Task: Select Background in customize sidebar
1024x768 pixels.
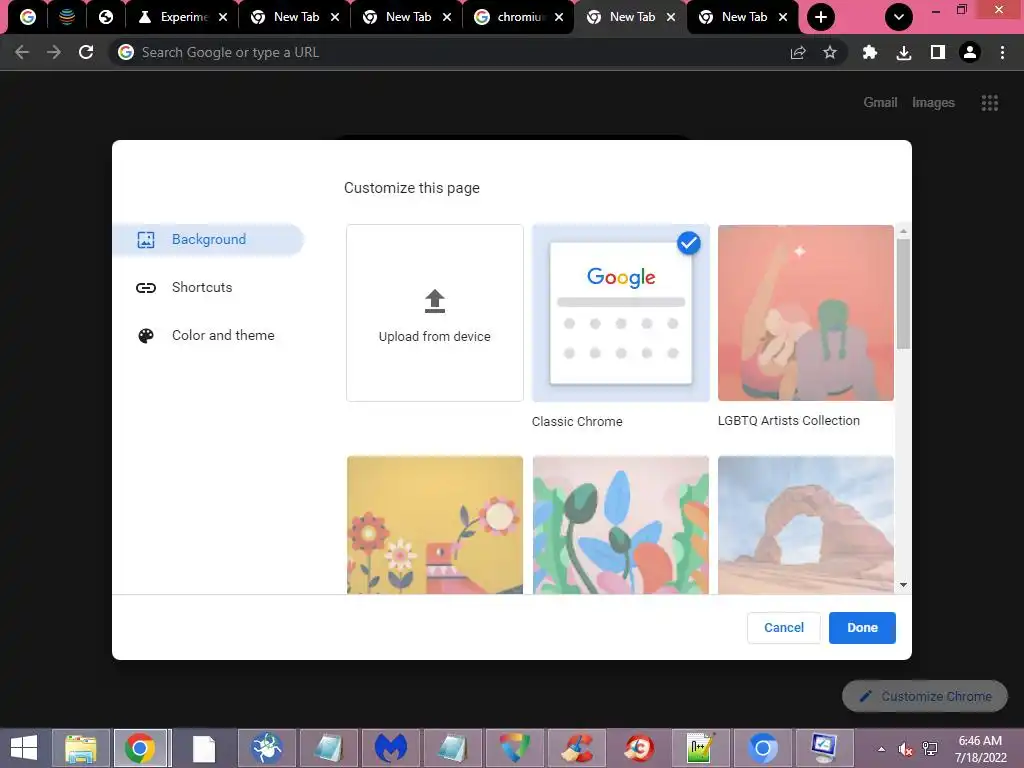Action: [208, 240]
